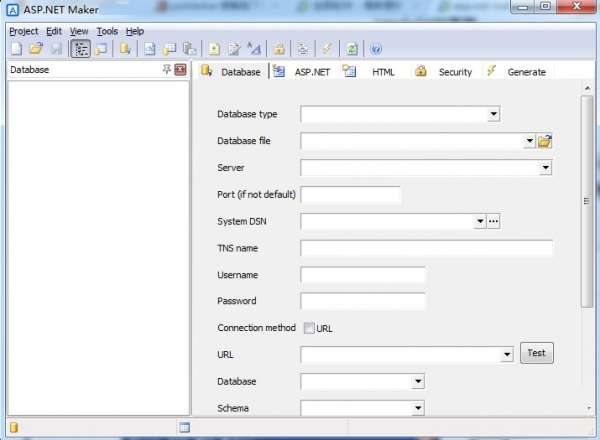Click the New project toolbar icon

pyautogui.click(x=16, y=49)
